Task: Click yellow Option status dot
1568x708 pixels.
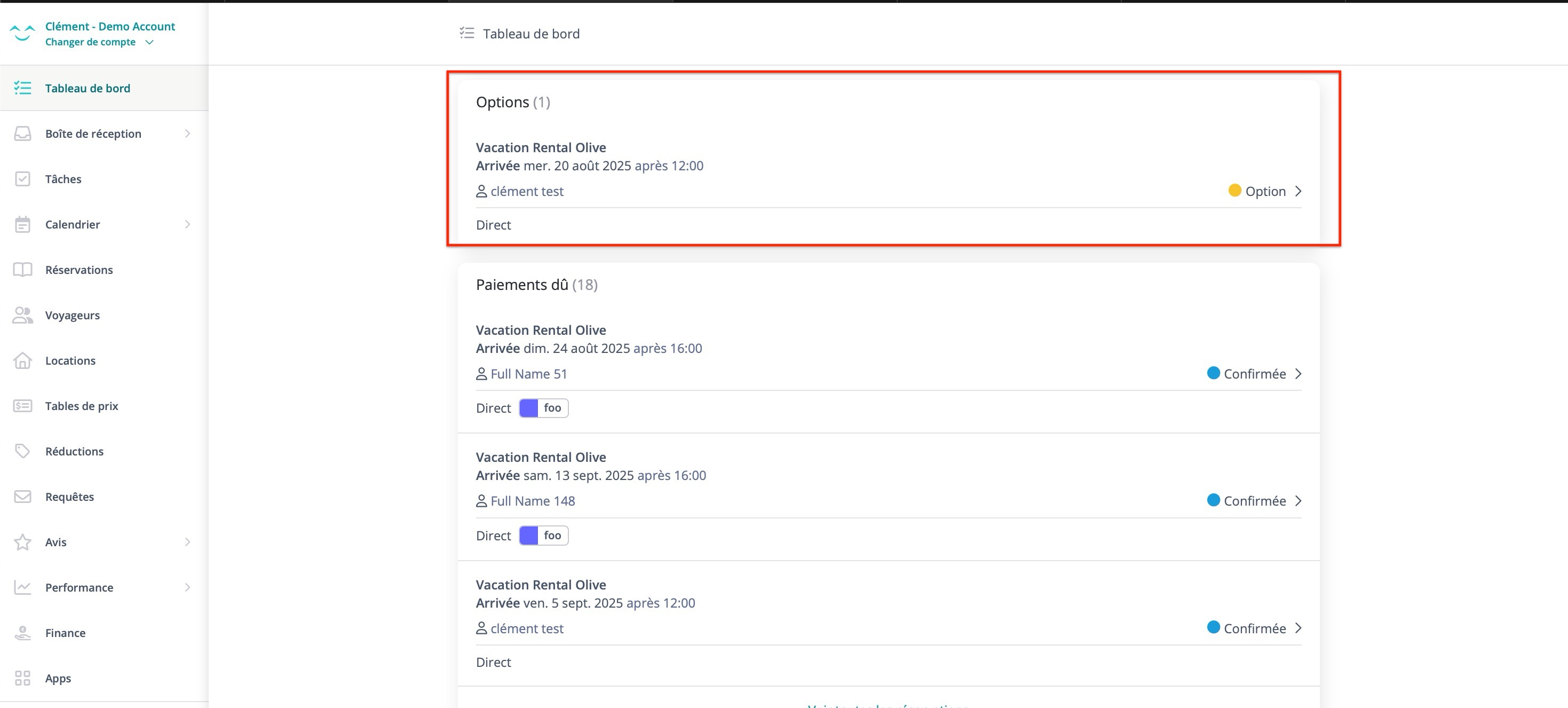Action: (x=1234, y=191)
